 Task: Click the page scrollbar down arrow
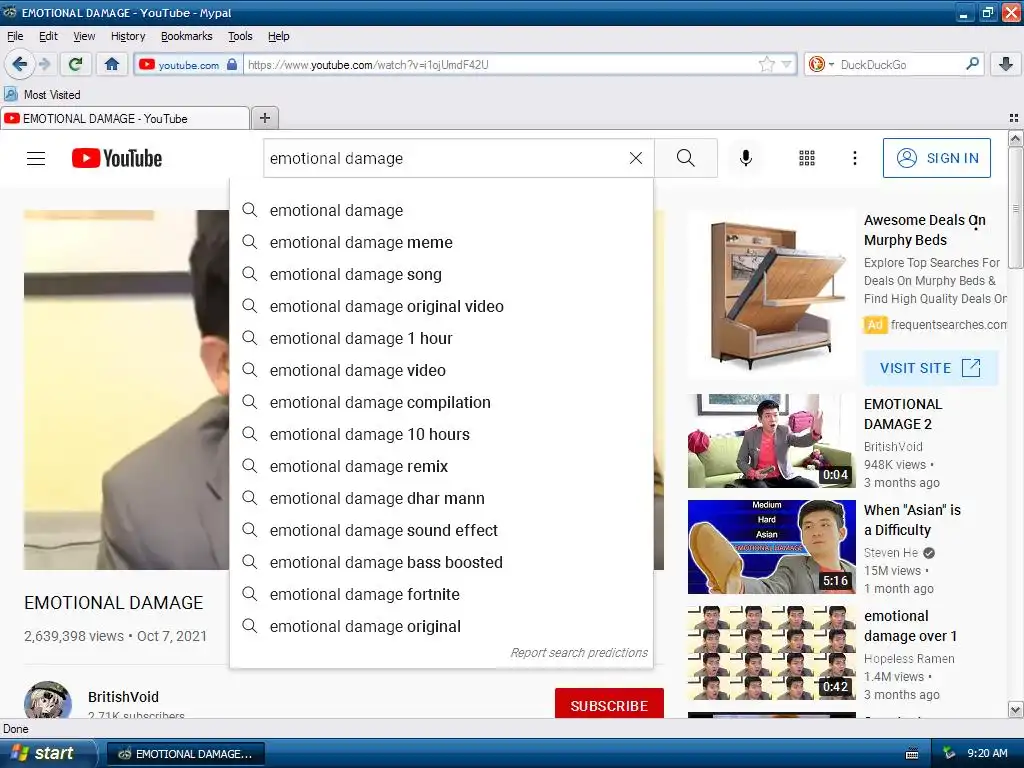click(1015, 710)
